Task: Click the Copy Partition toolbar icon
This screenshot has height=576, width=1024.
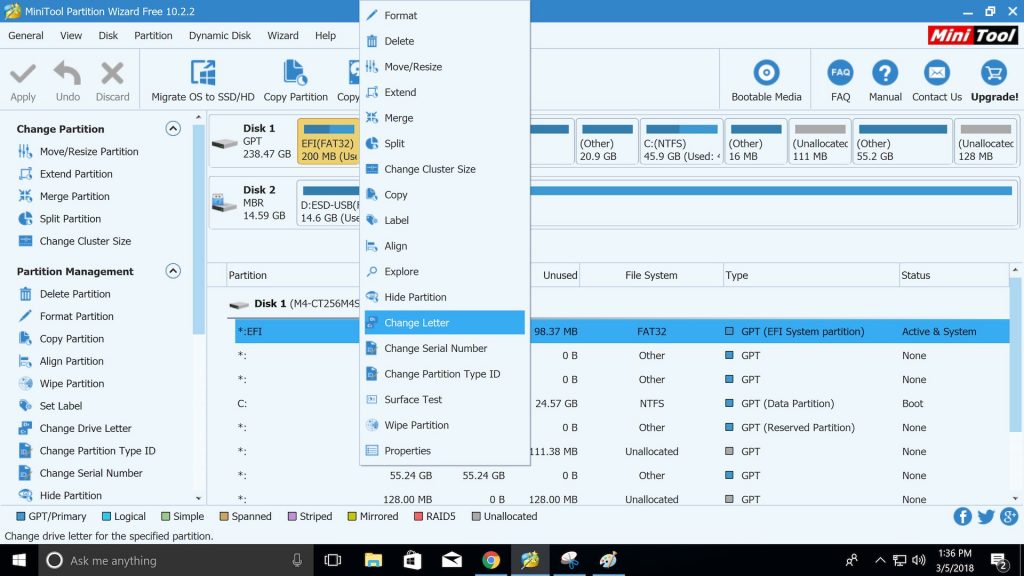Action: [295, 72]
